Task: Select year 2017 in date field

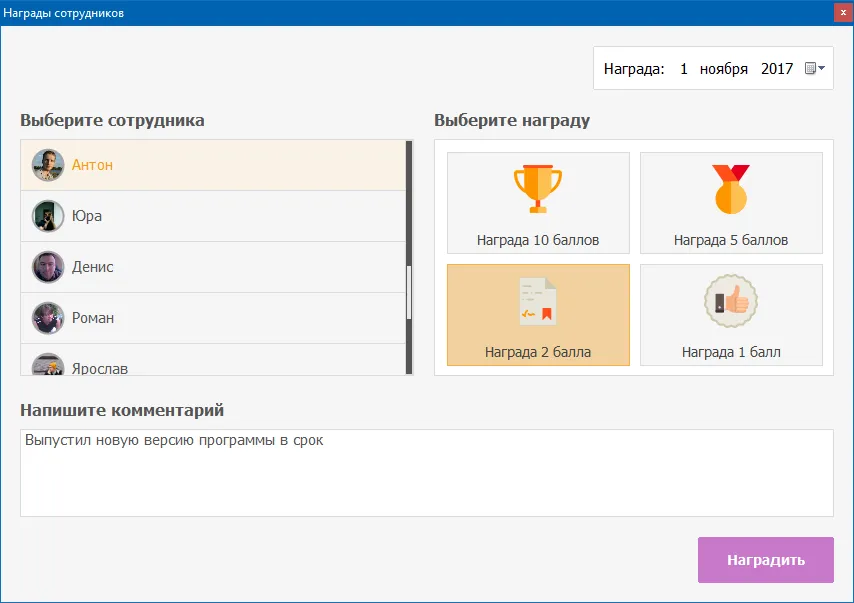Action: click(777, 69)
